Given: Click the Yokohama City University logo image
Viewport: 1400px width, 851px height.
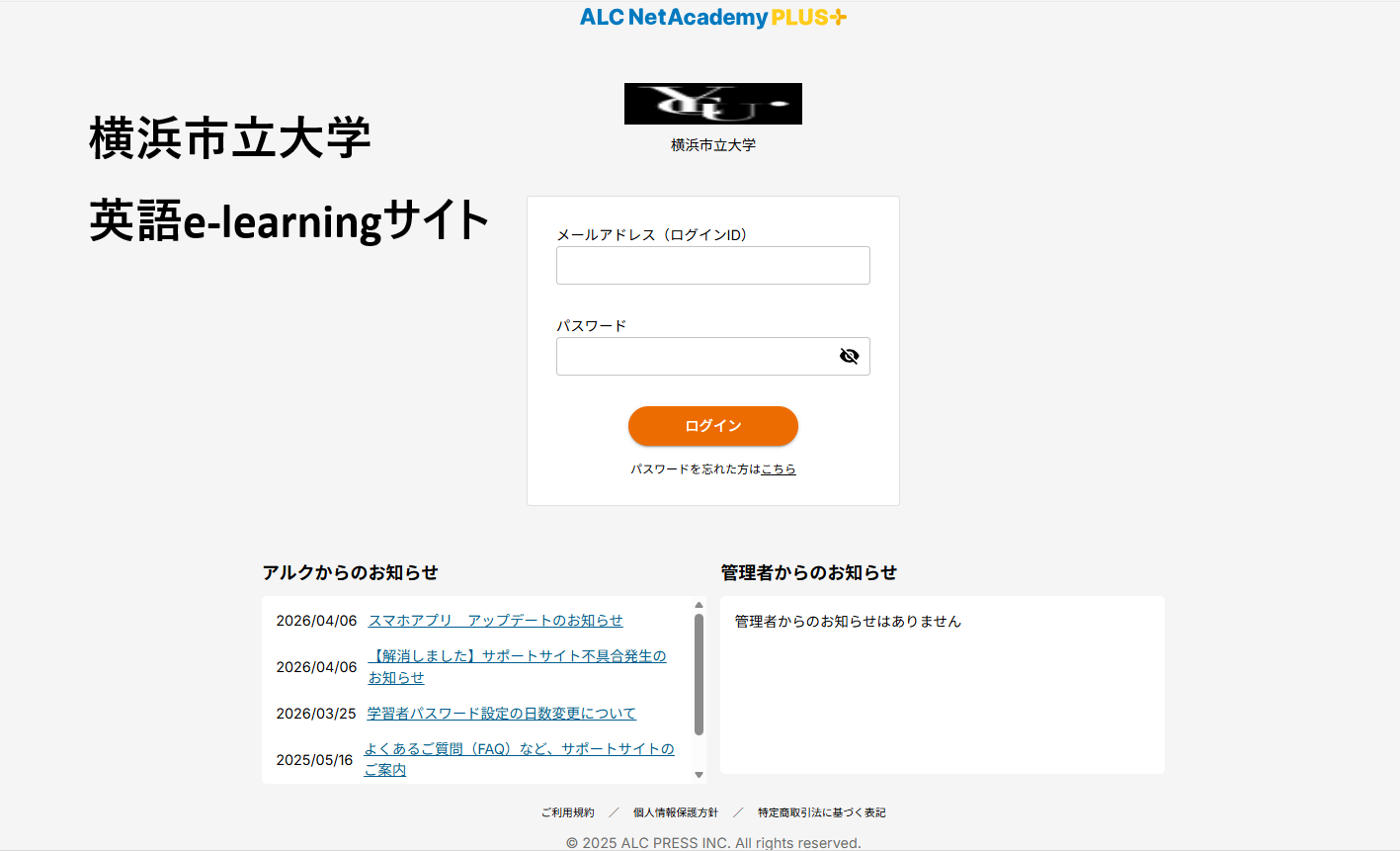Looking at the screenshot, I should click(x=712, y=104).
